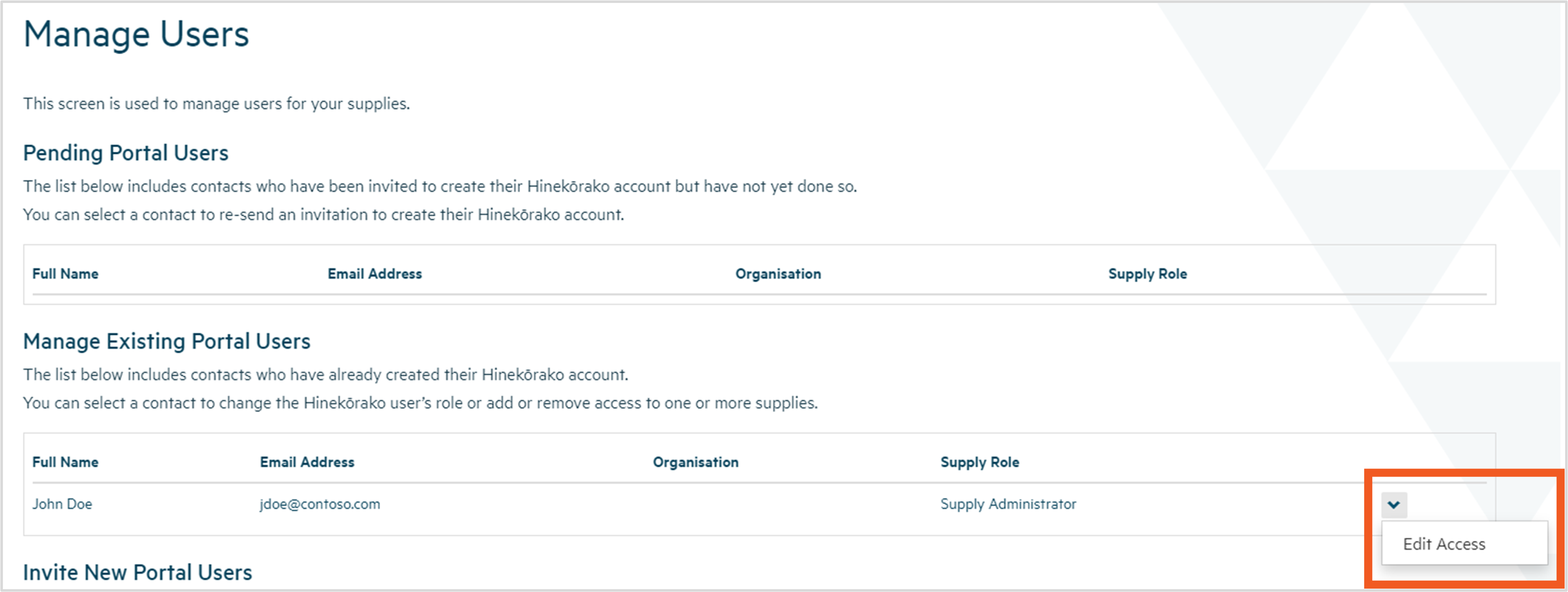Click Organisation header in Existing Portal Users table
The height and width of the screenshot is (592, 1568).
click(x=695, y=463)
